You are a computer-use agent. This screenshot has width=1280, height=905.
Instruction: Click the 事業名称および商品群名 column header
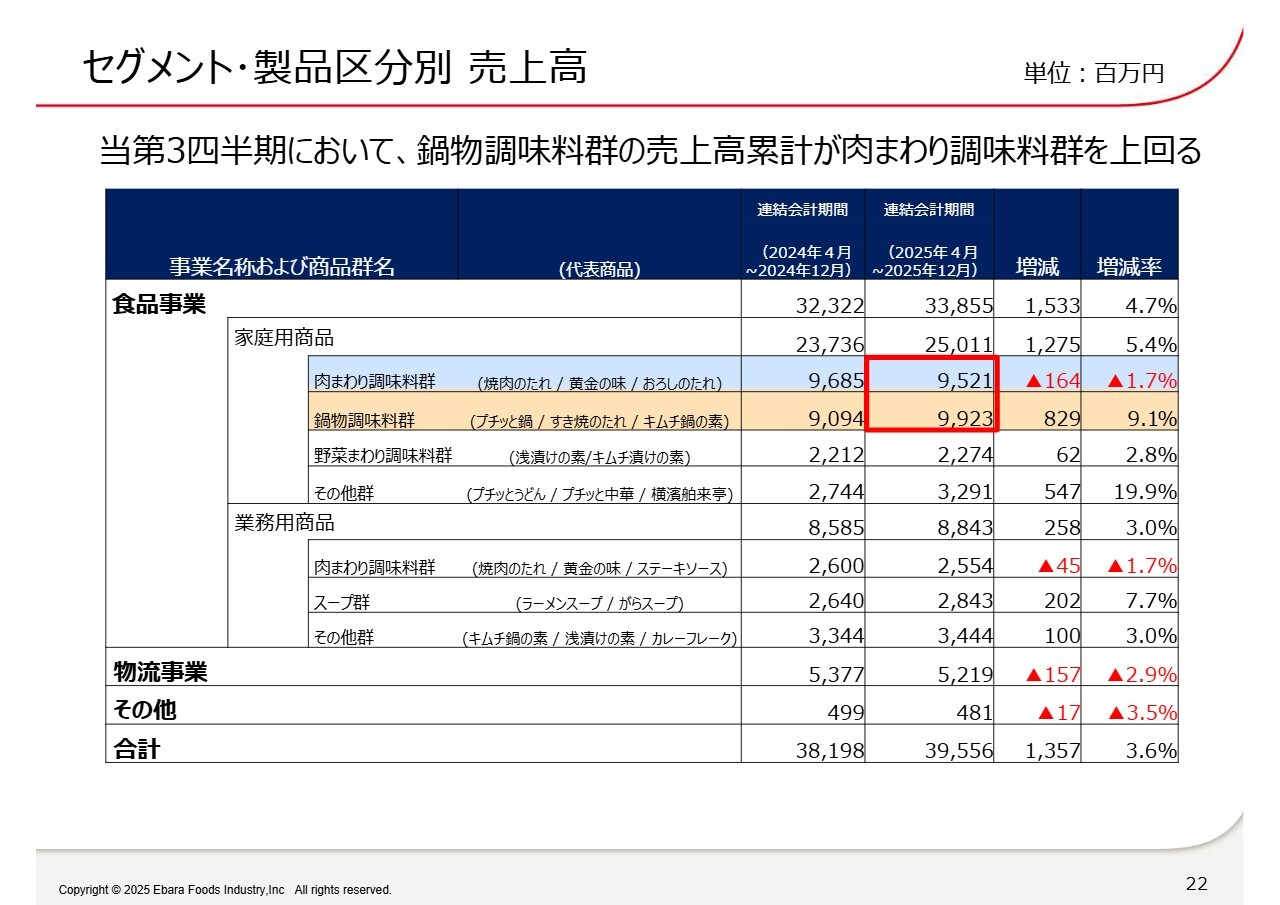281,267
